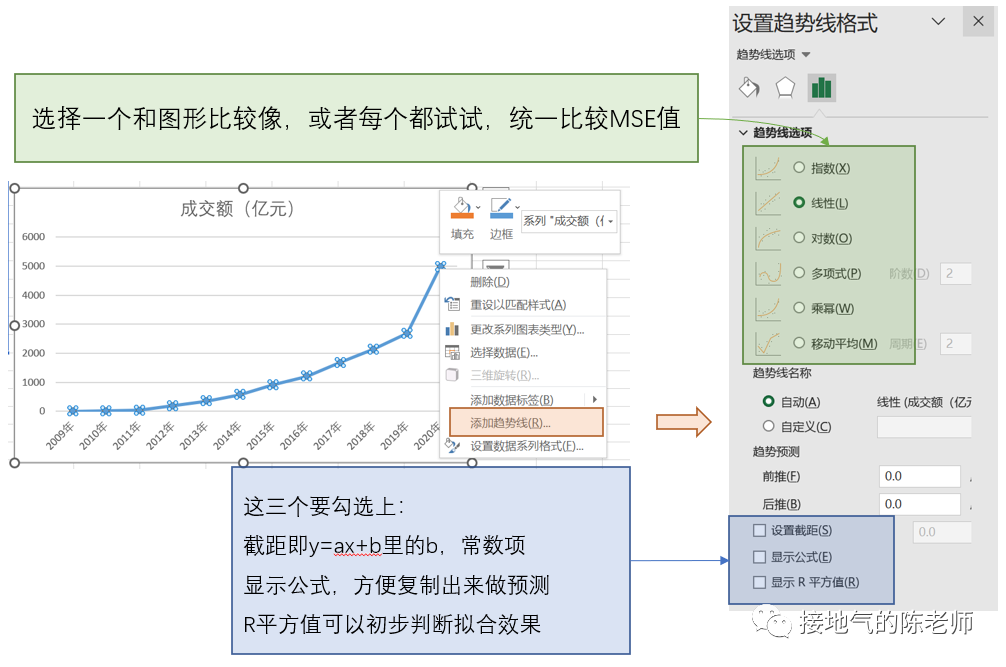This screenshot has width=1006, height=667.
Task: Open the 趋势线选项 dropdown under the pane title
Action: pos(806,55)
